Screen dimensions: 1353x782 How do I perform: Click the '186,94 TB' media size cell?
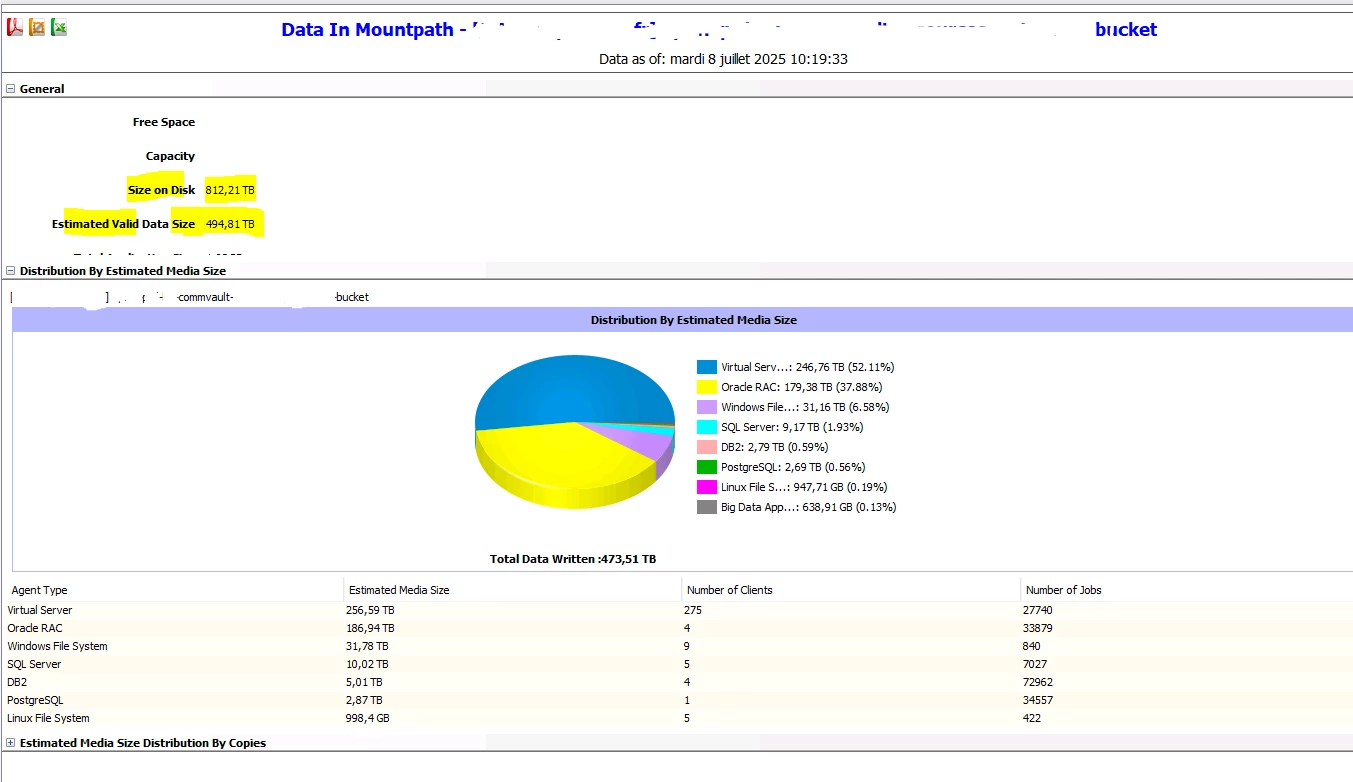click(370, 628)
